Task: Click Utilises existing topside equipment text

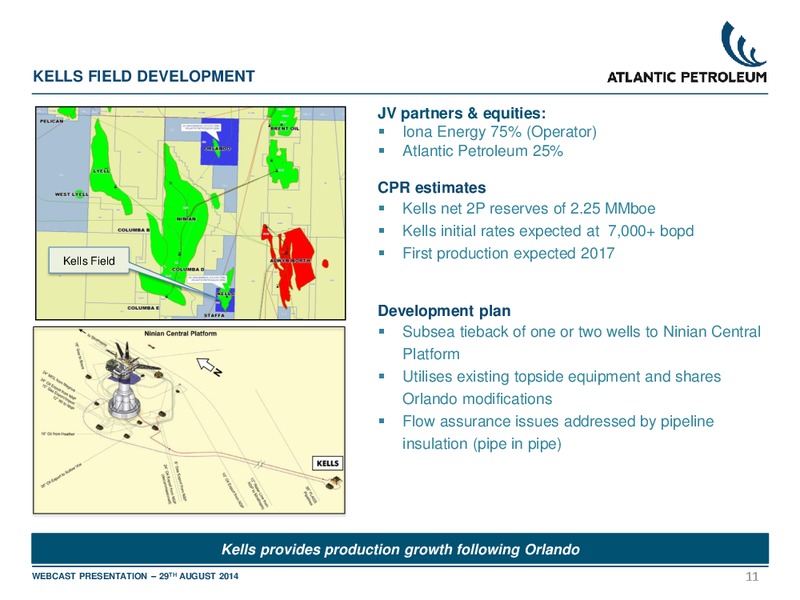Action: [562, 388]
